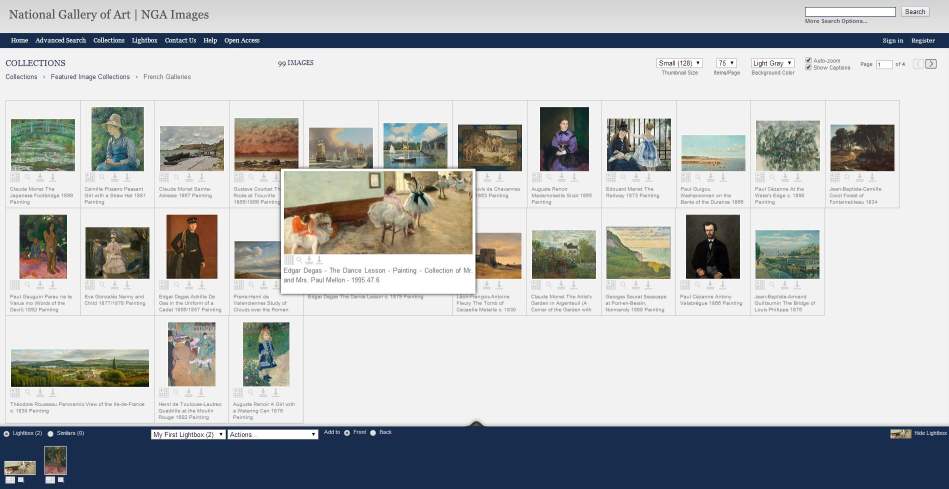Click the lightbox grid icon in the Dance Lesson popup
The image size is (949, 489).
[289, 260]
